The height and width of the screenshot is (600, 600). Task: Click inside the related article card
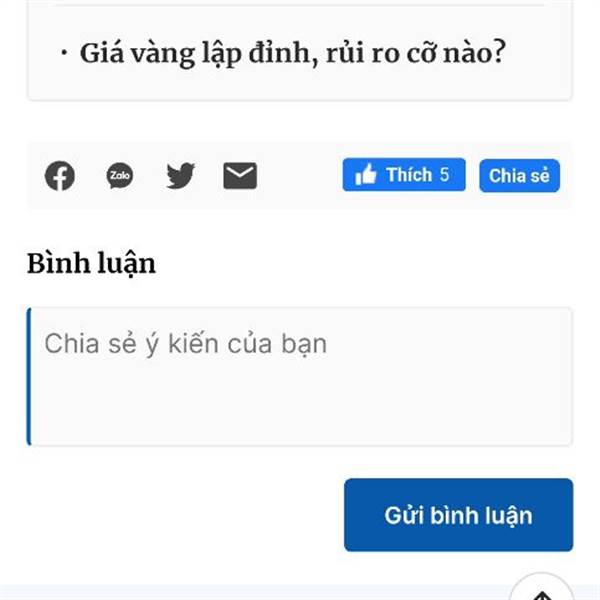tap(300, 82)
